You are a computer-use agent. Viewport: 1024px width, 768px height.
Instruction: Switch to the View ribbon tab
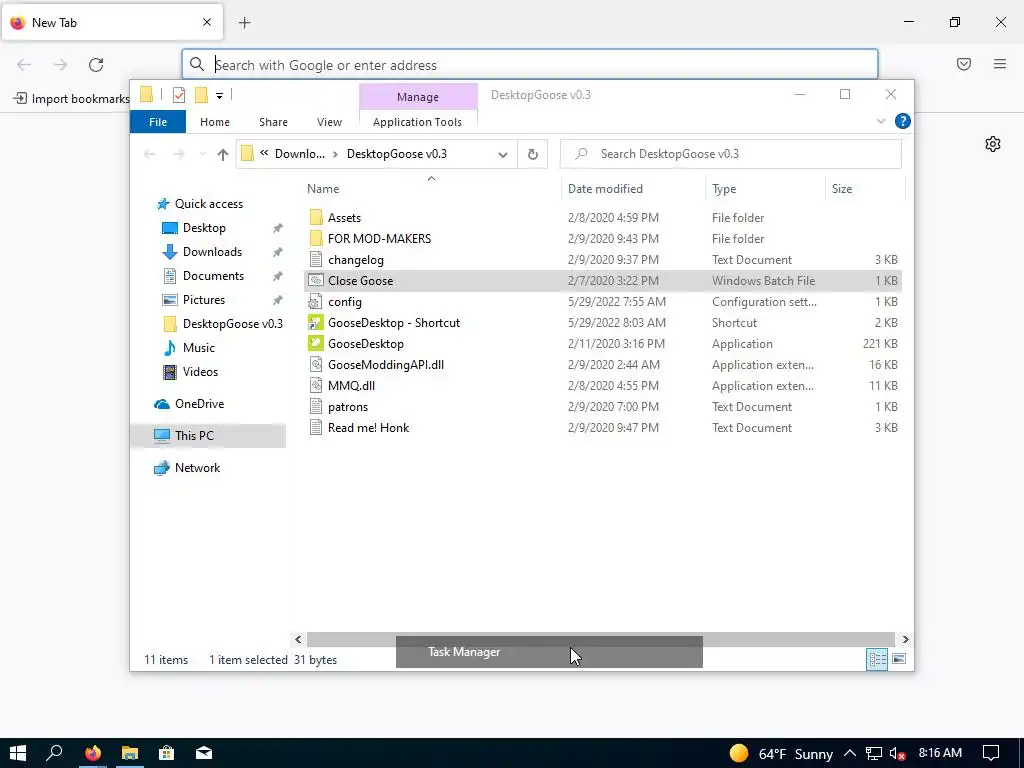[329, 122]
